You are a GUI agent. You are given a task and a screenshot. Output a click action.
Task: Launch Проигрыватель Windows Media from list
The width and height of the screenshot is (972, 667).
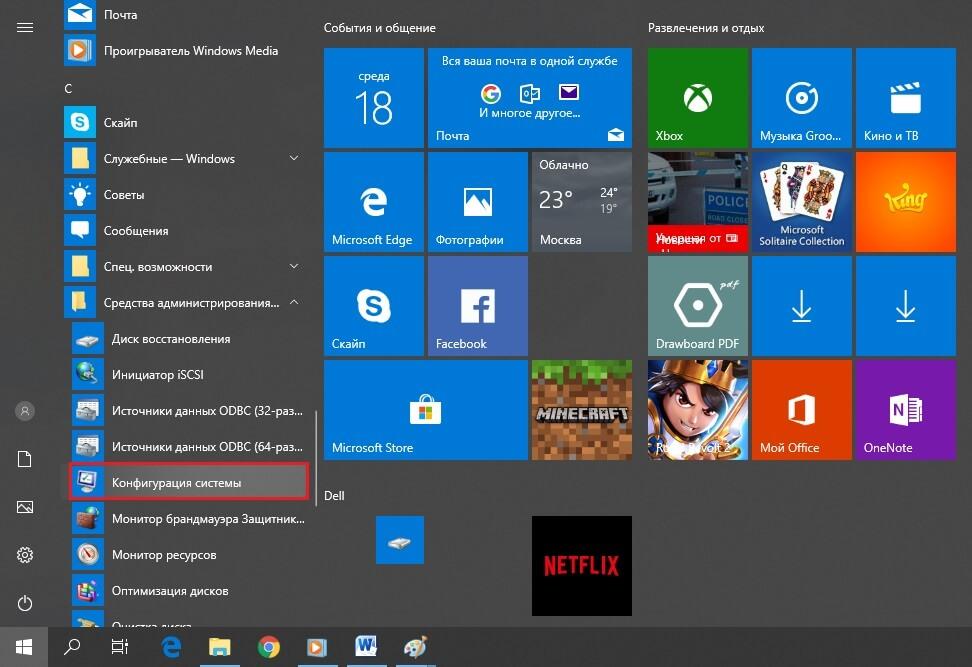pos(186,51)
